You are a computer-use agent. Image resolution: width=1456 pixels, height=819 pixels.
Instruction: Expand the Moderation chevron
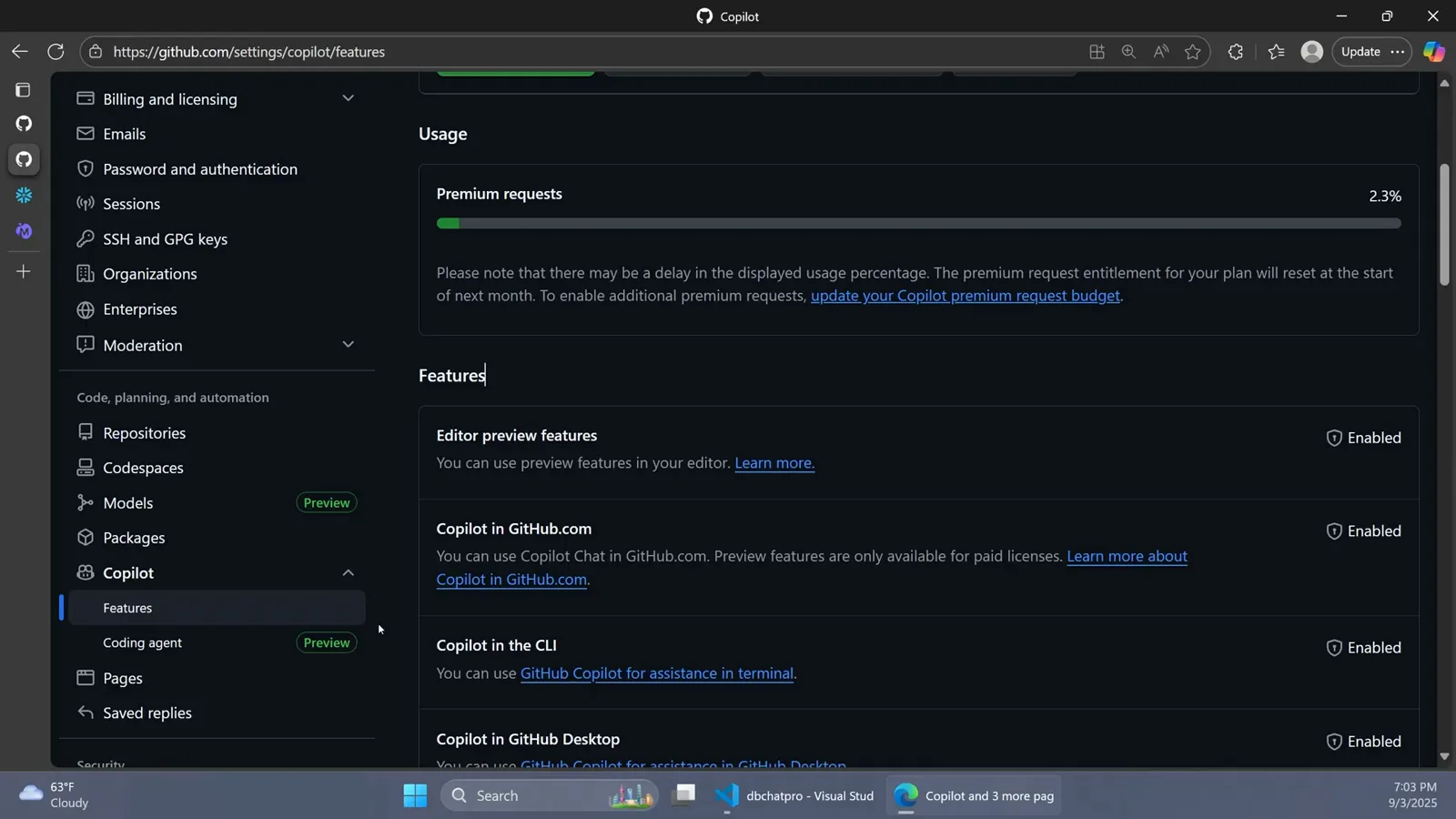click(x=348, y=344)
